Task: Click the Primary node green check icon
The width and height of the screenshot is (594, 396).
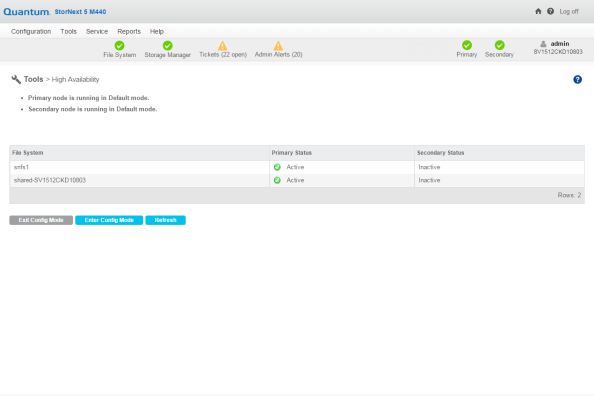Action: pyautogui.click(x=467, y=45)
